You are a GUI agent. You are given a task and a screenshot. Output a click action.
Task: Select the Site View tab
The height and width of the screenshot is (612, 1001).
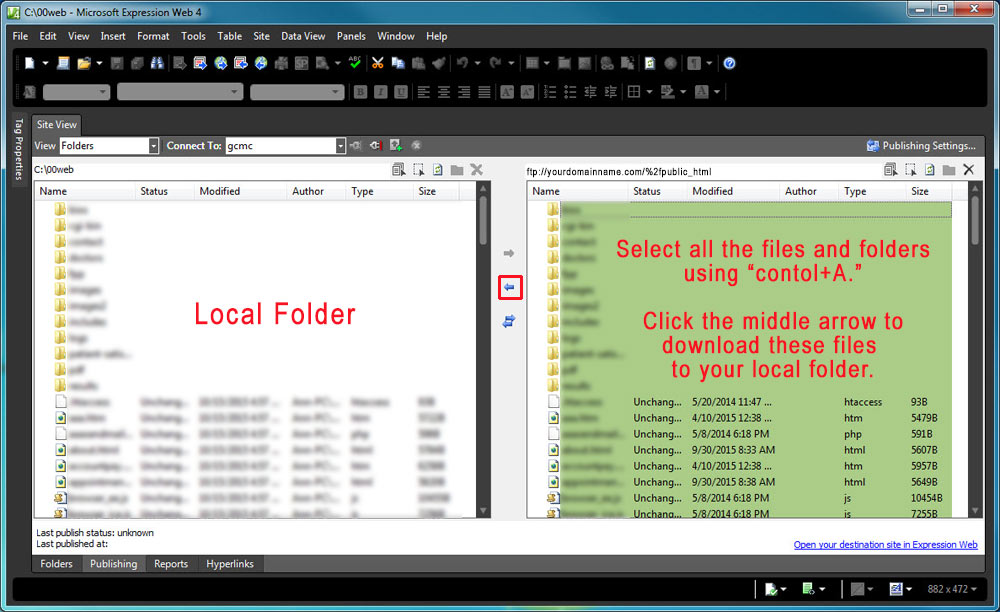(x=56, y=124)
